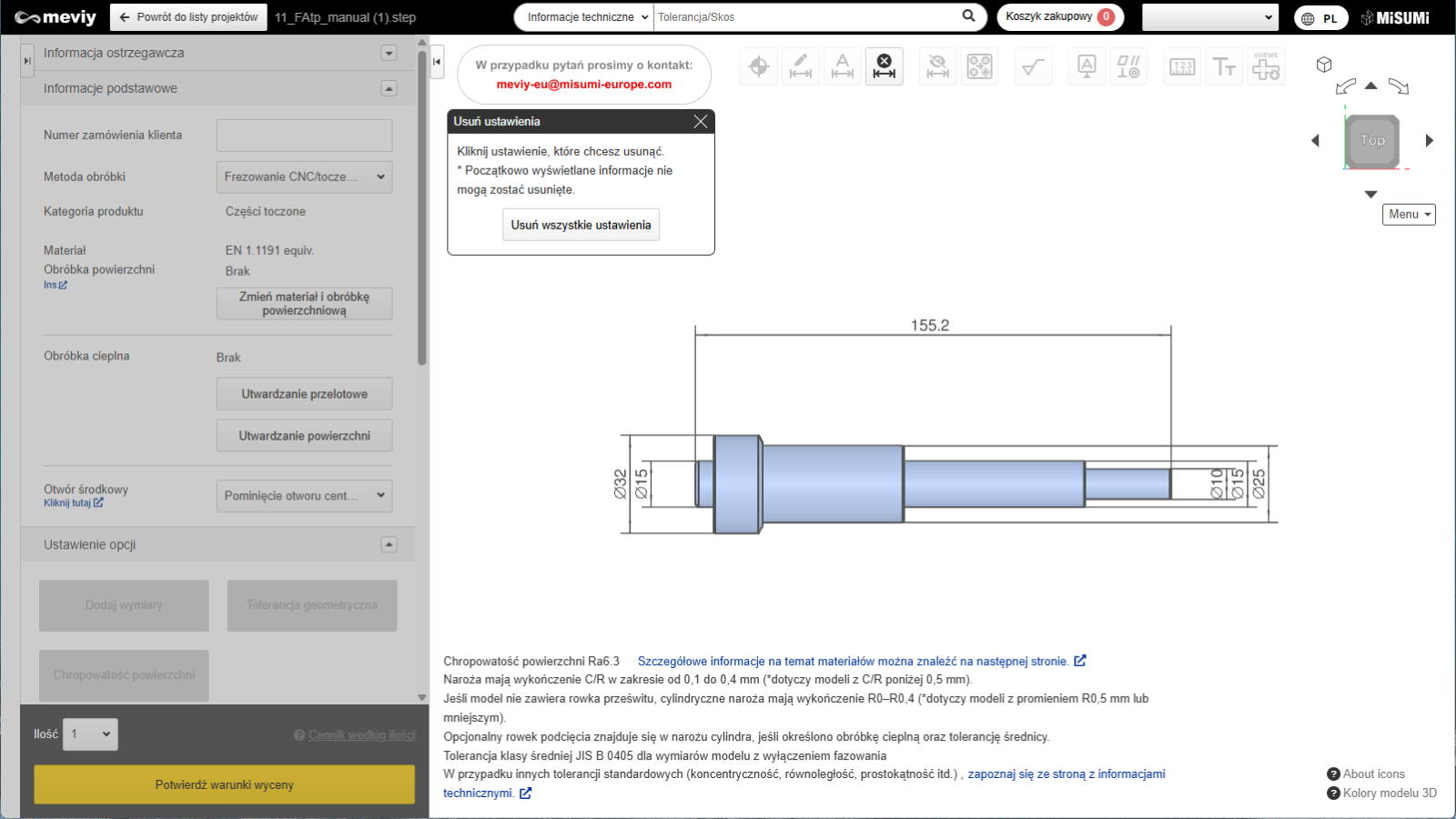This screenshot has height=819, width=1456.
Task: Rotate view clockwise with curved right arrow
Action: (x=1399, y=87)
